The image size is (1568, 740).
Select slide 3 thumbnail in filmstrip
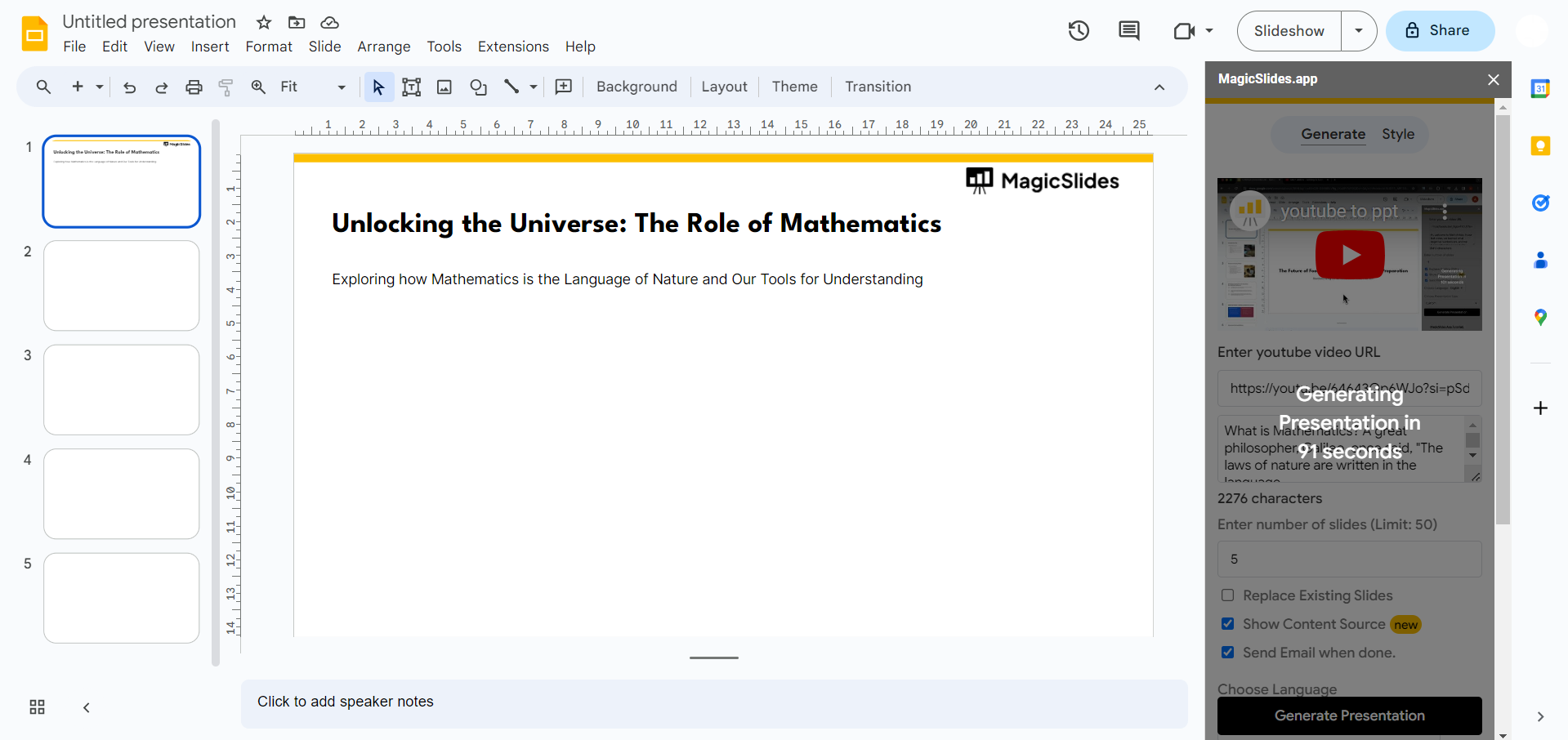pyautogui.click(x=122, y=390)
